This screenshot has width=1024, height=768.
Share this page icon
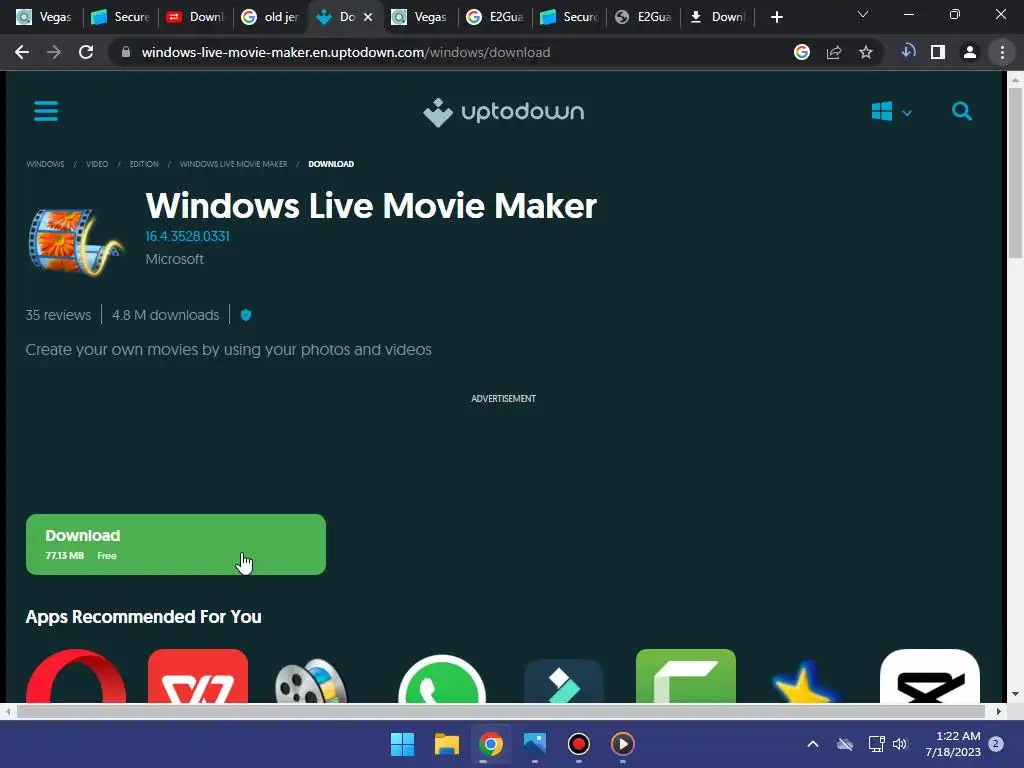click(834, 52)
